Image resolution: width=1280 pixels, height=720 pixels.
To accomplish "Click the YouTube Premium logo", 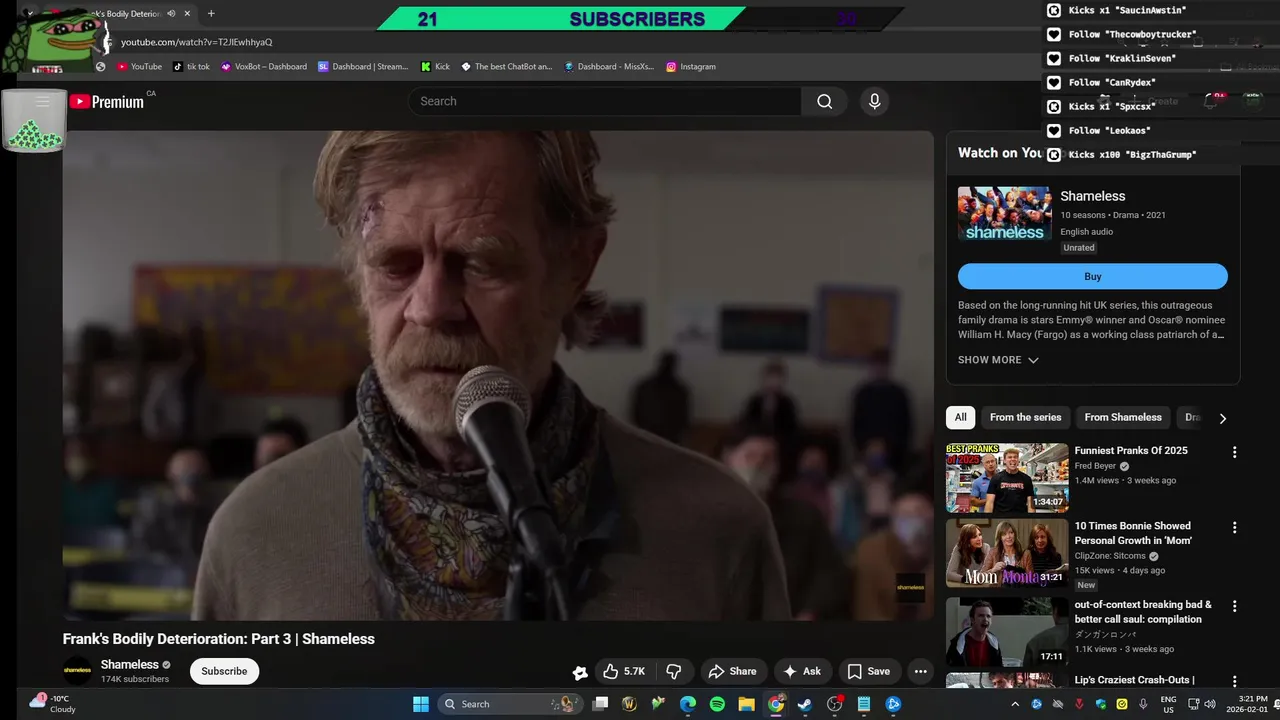I will click(x=106, y=101).
